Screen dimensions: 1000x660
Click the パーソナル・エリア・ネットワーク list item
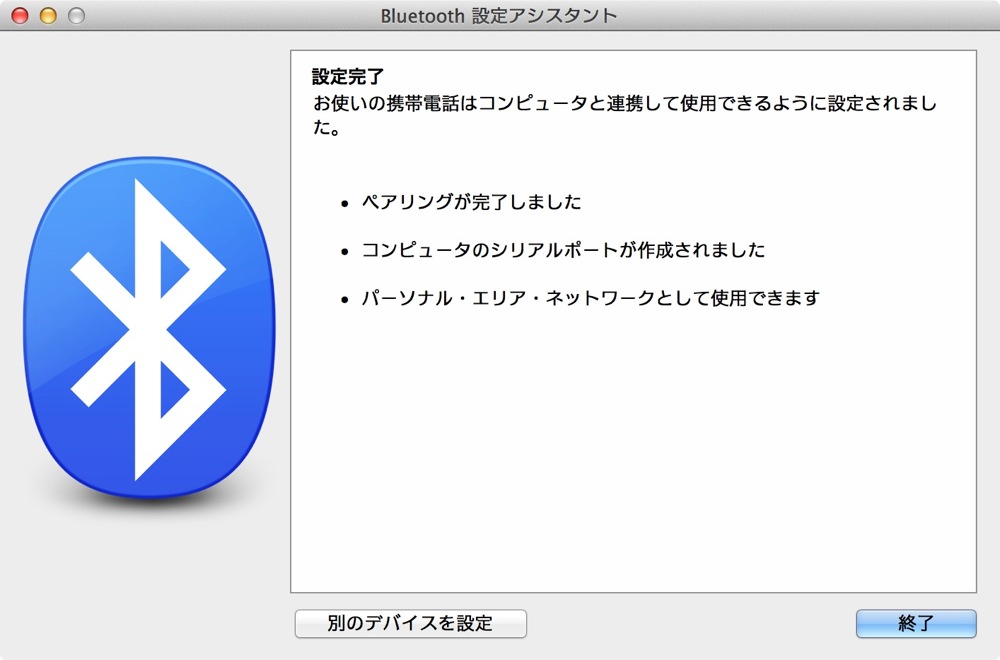pos(590,298)
